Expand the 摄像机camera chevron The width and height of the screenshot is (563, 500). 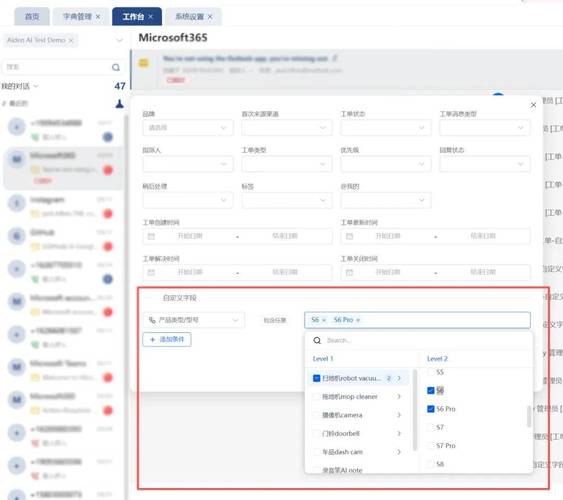tap(399, 415)
